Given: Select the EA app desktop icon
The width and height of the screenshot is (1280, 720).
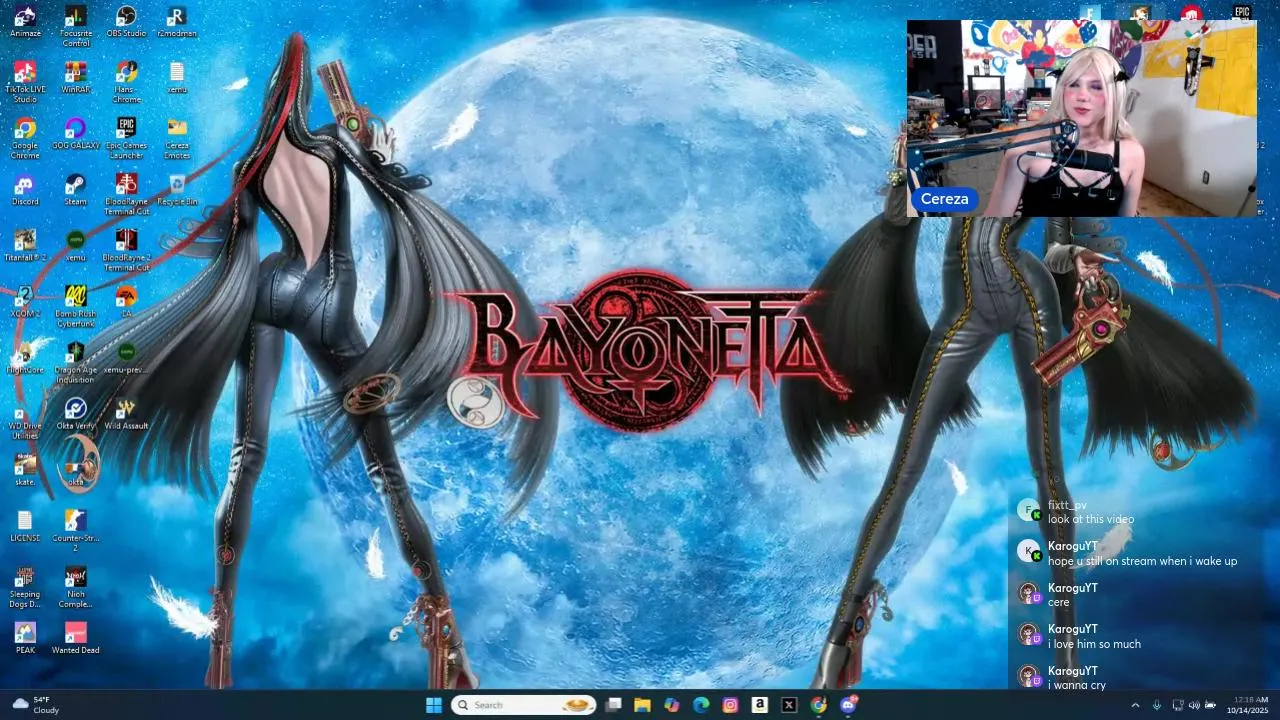Looking at the screenshot, I should click(x=126, y=302).
